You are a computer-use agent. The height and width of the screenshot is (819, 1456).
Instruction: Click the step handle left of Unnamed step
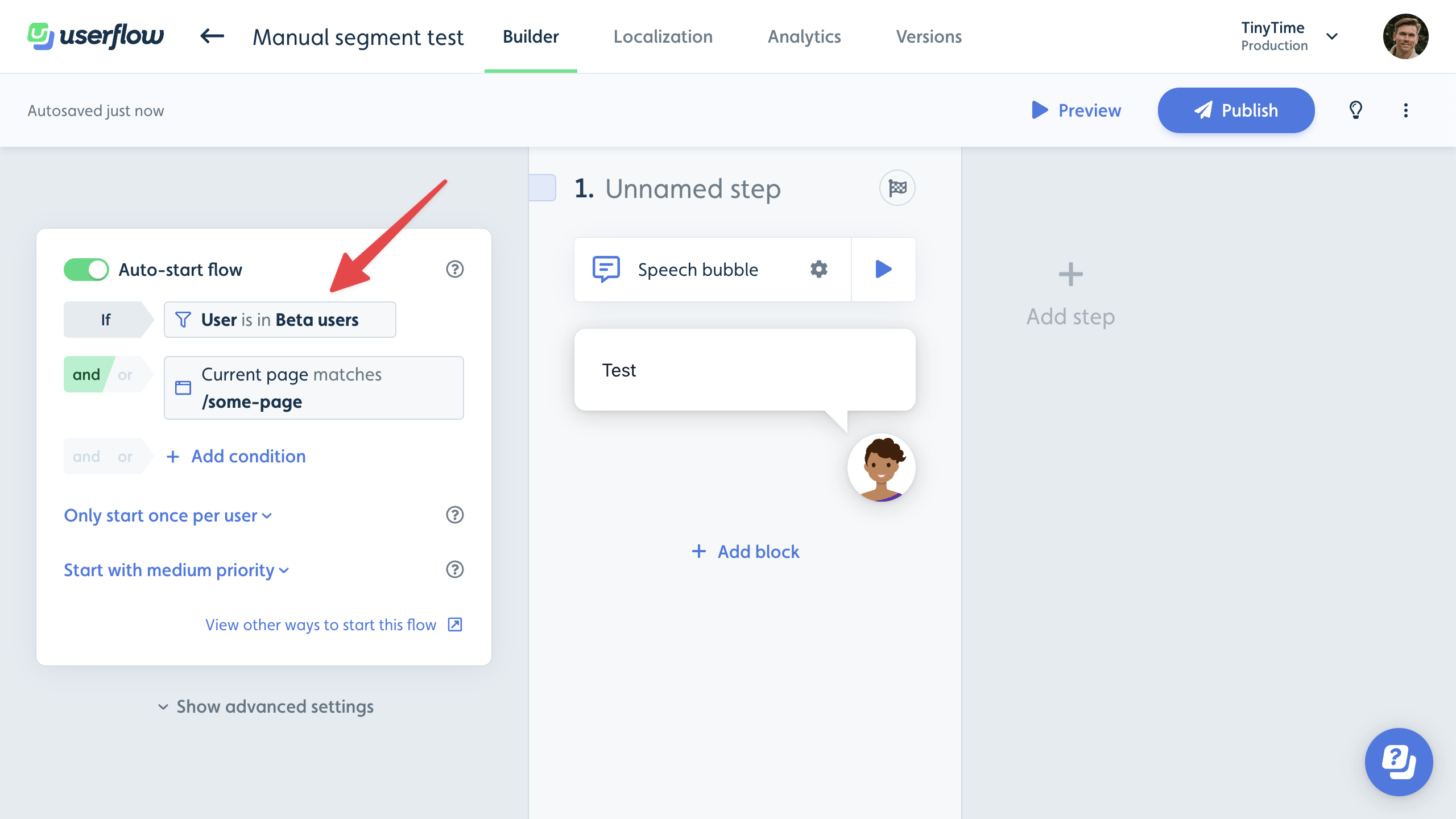click(x=542, y=188)
